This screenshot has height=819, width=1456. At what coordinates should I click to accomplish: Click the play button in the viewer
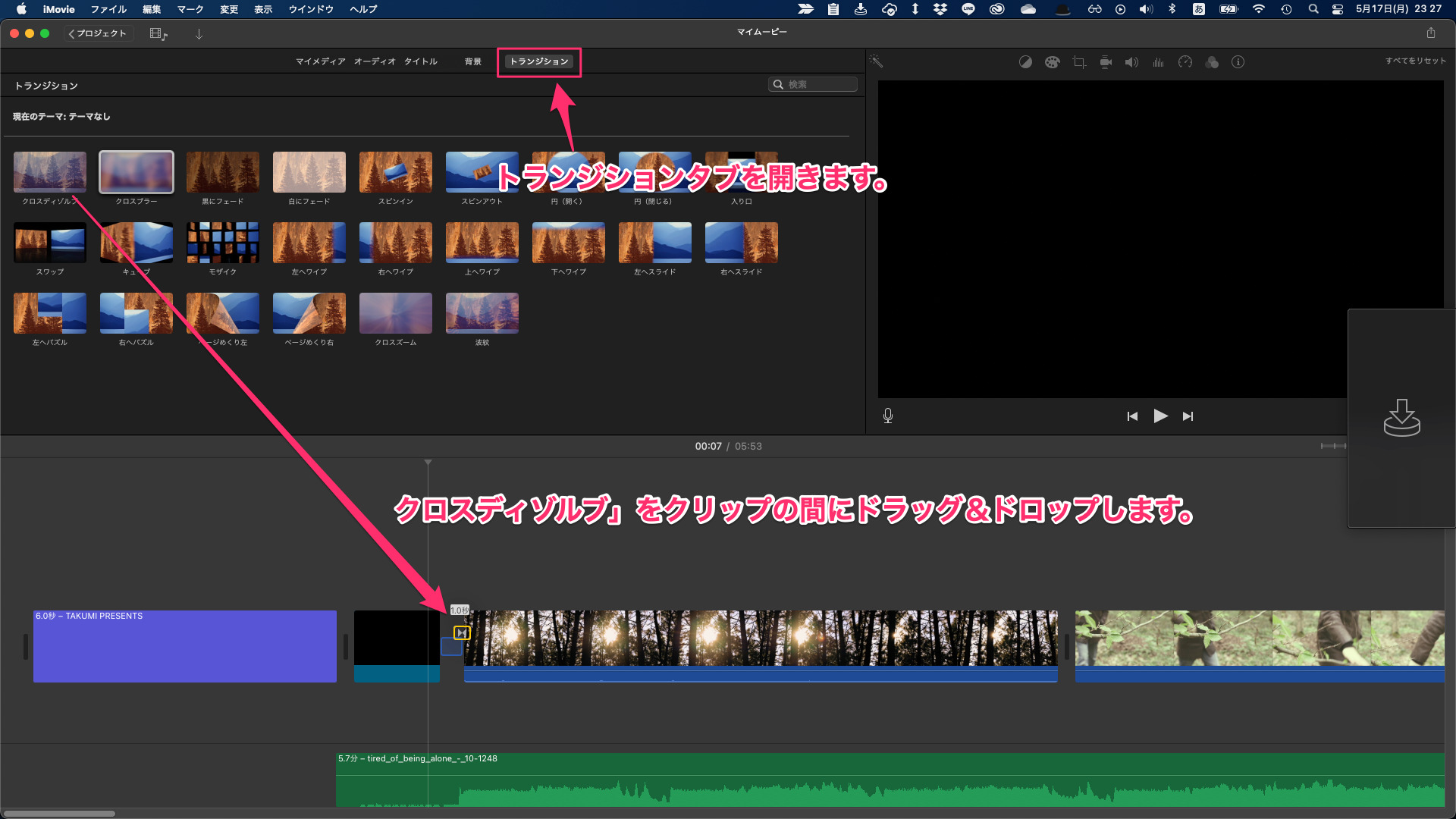(x=1160, y=416)
